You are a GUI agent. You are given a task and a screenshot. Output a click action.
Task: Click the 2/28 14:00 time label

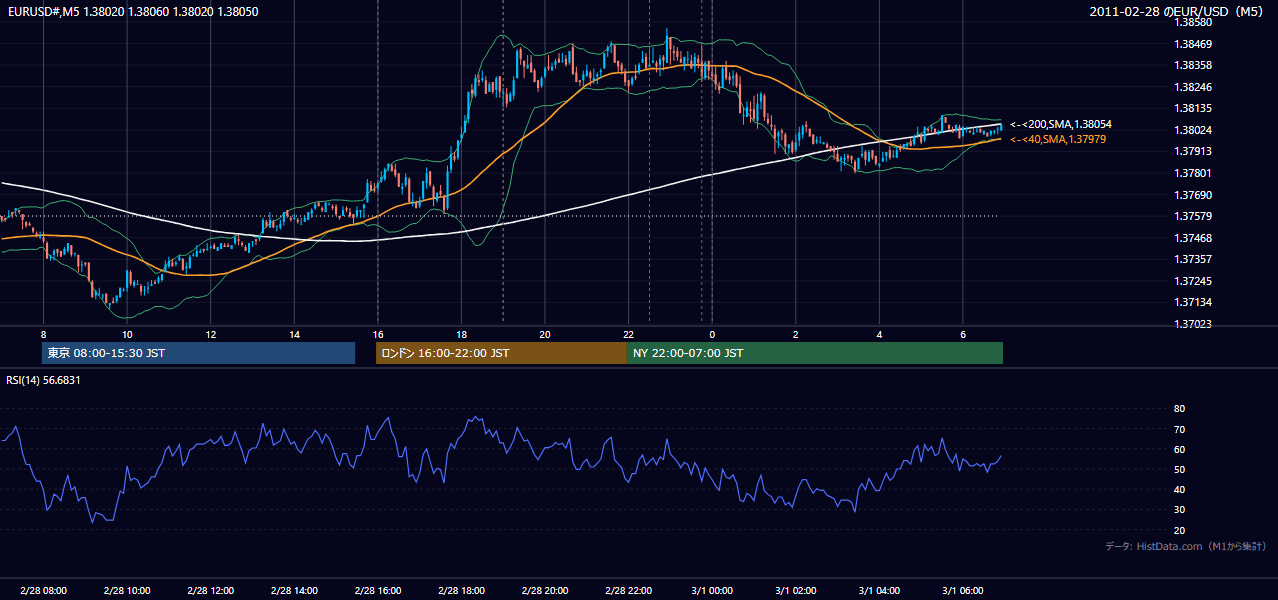(294, 590)
